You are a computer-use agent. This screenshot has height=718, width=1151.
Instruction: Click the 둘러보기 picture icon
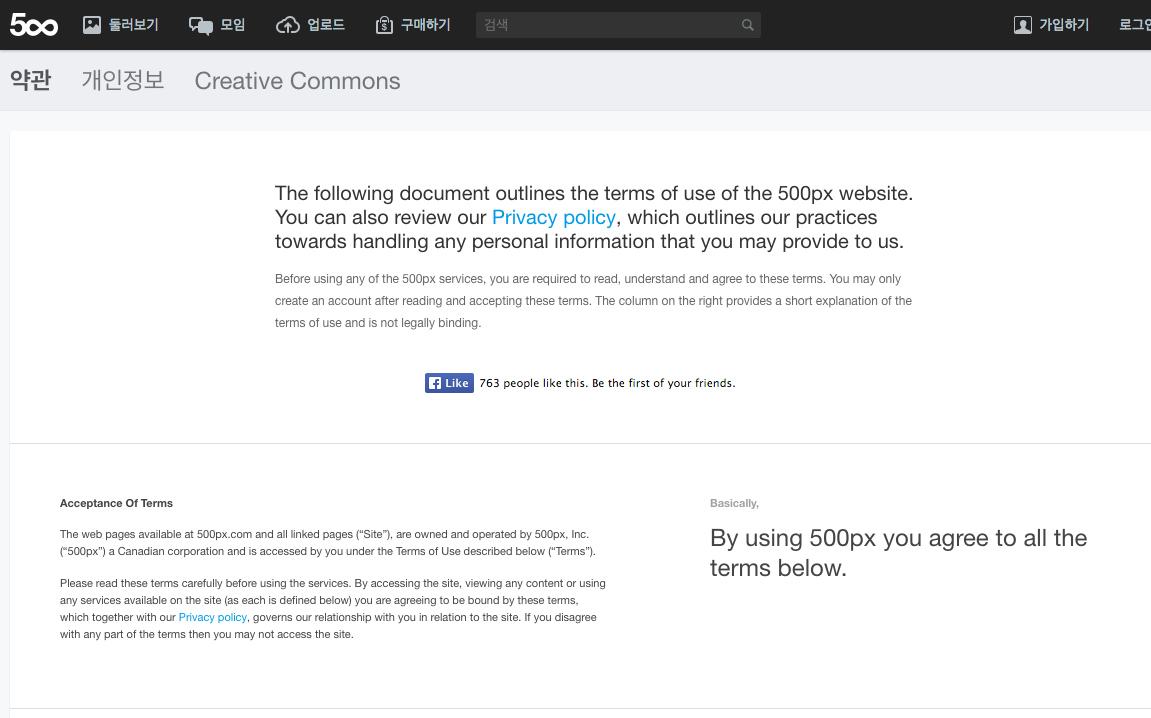pyautogui.click(x=92, y=25)
